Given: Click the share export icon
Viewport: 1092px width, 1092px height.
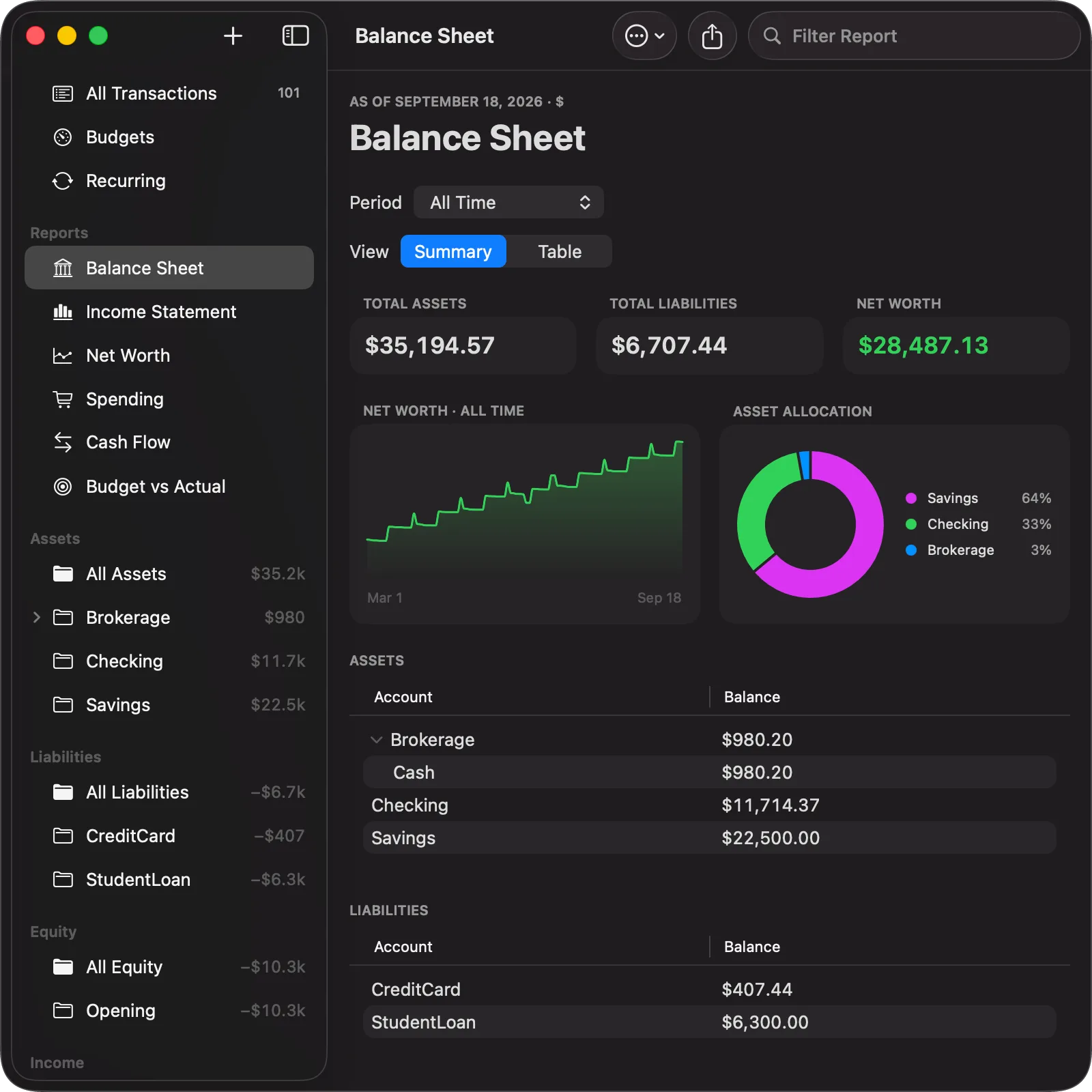Looking at the screenshot, I should [712, 36].
